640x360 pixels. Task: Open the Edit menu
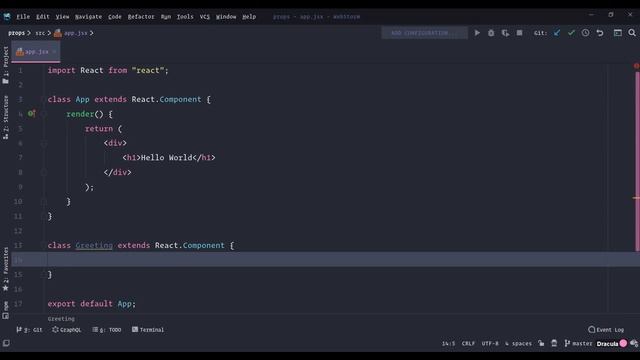pyautogui.click(x=42, y=17)
